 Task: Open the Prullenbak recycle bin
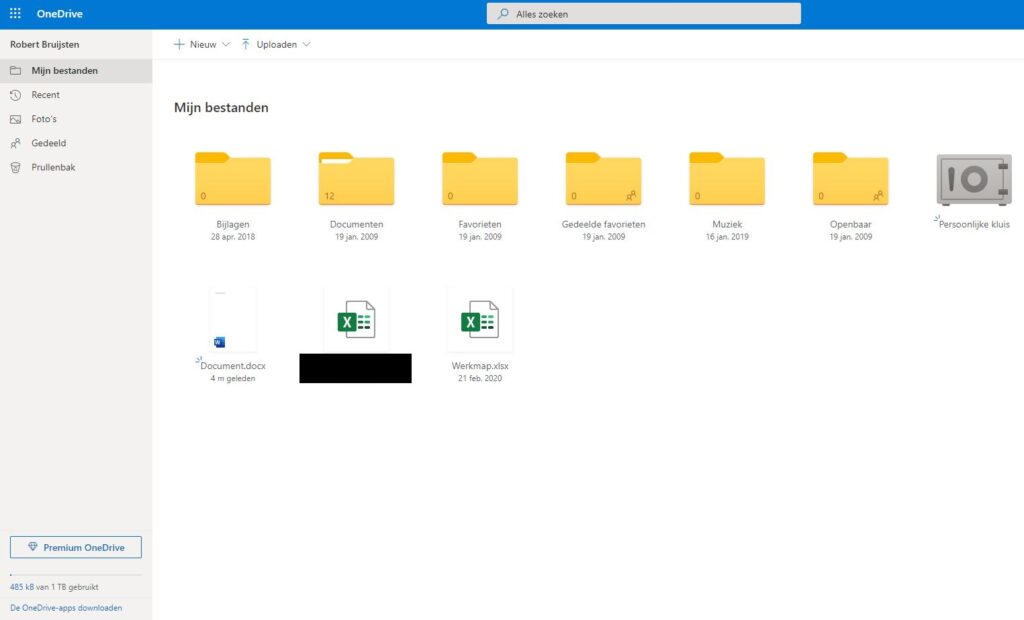[x=53, y=167]
